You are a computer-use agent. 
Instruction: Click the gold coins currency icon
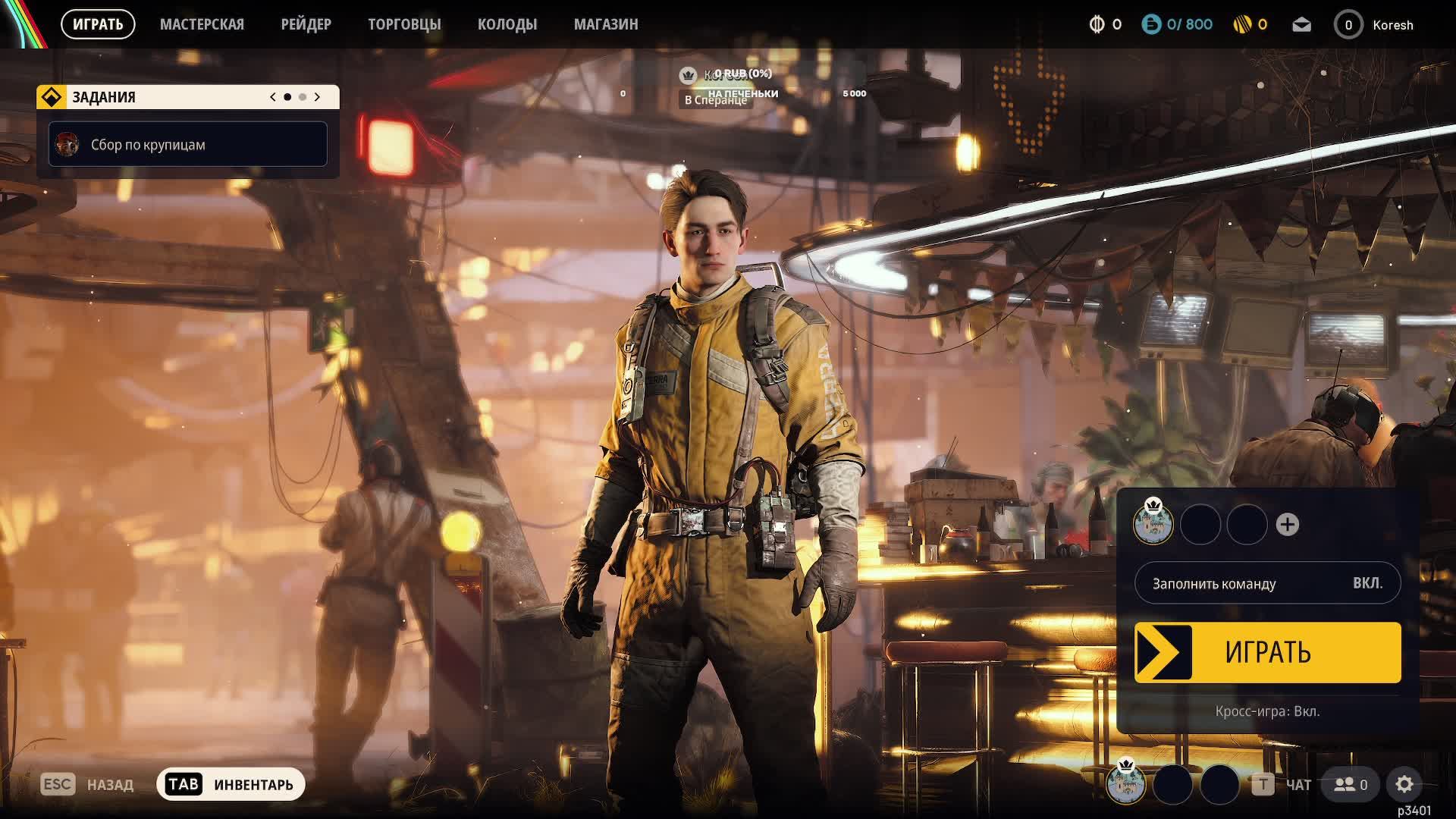1242,25
